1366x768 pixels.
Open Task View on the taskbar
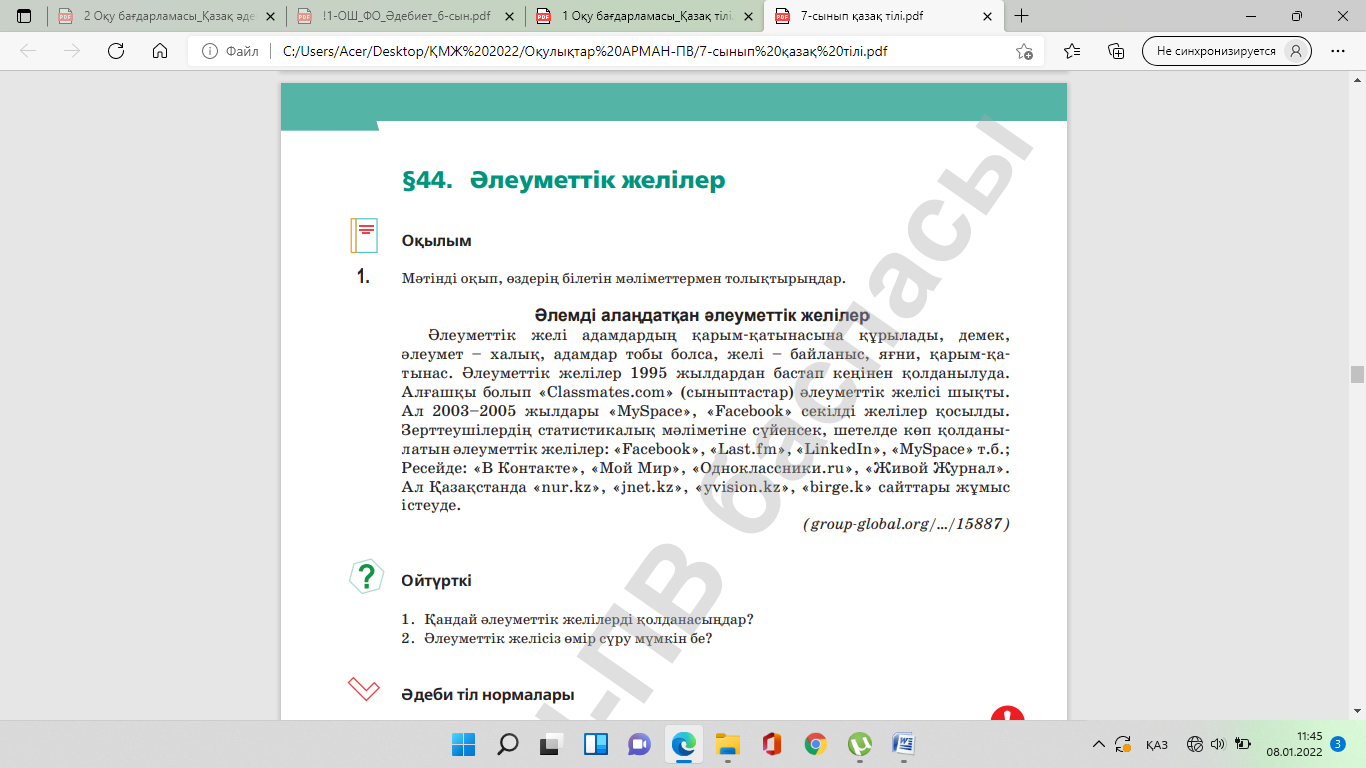pyautogui.click(x=551, y=744)
